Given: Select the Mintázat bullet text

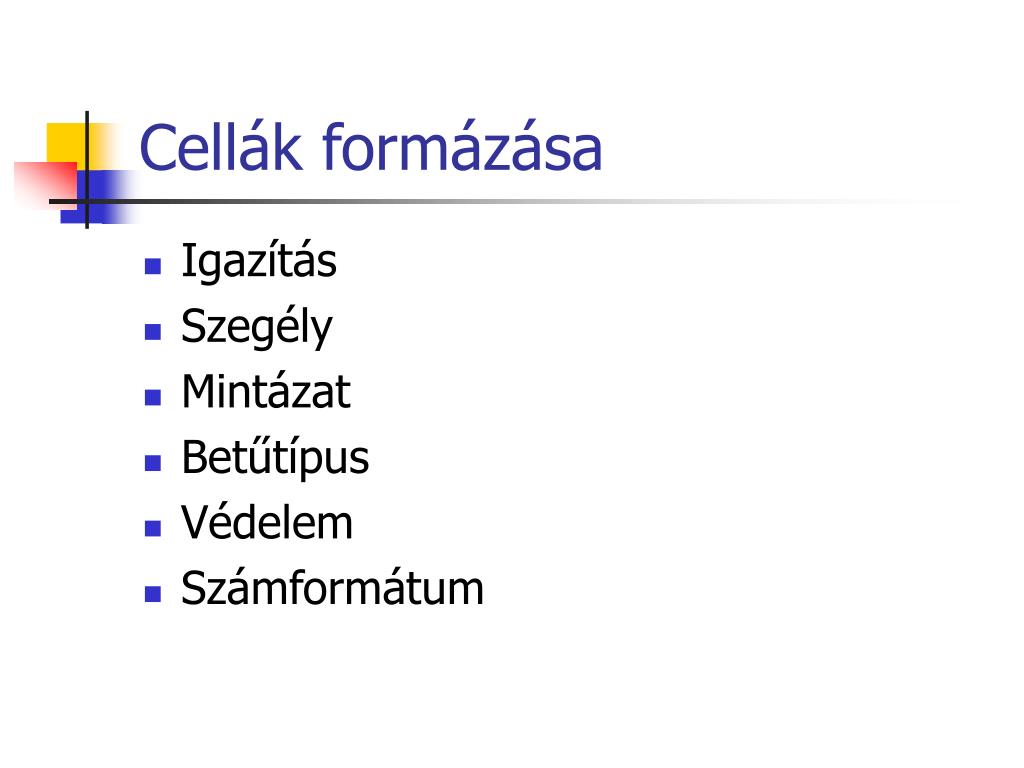Looking at the screenshot, I should 266,392.
